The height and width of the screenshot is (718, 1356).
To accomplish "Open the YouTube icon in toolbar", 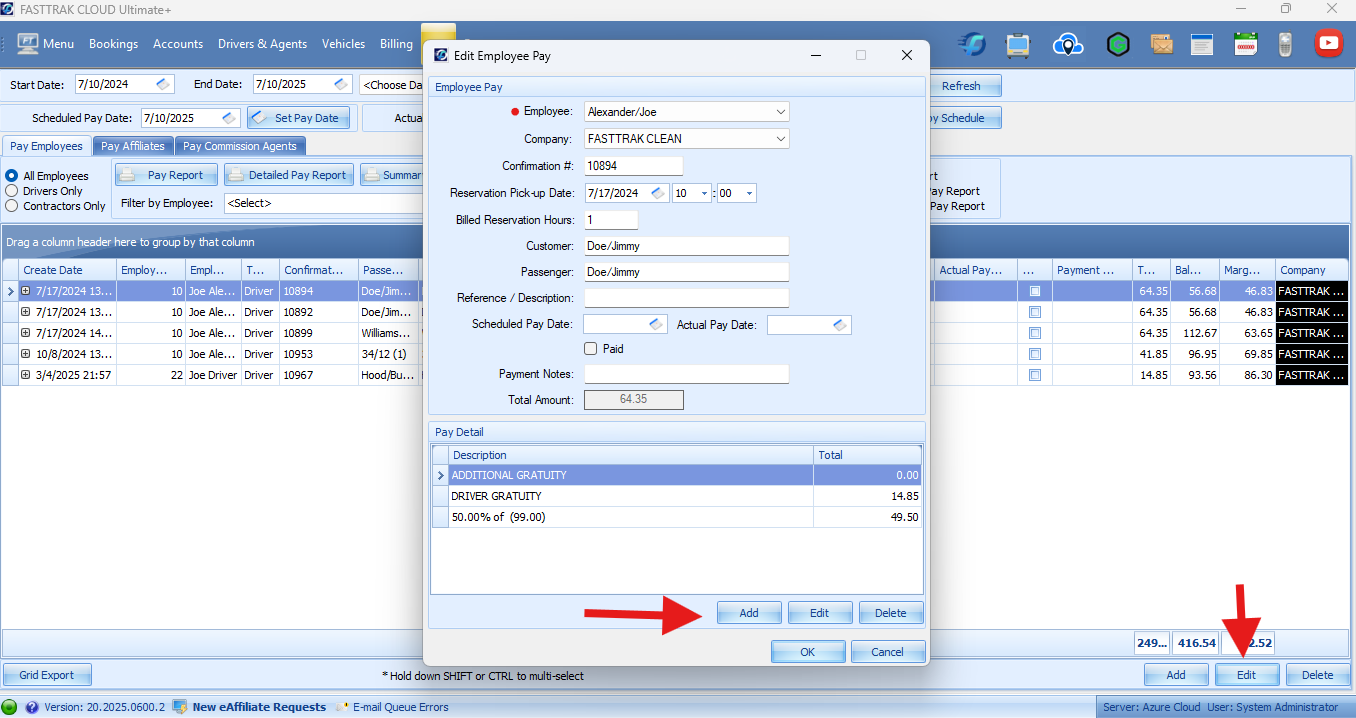I will [x=1328, y=43].
